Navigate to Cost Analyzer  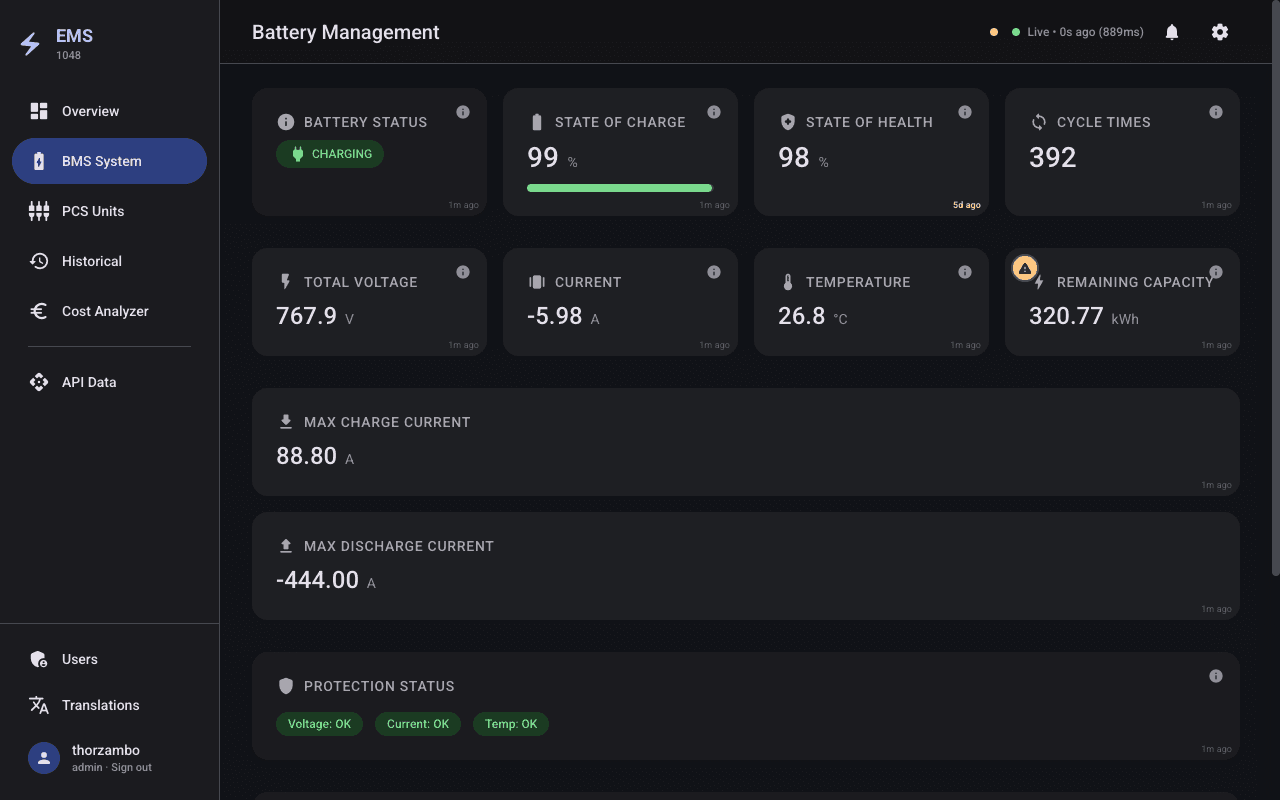(x=104, y=311)
